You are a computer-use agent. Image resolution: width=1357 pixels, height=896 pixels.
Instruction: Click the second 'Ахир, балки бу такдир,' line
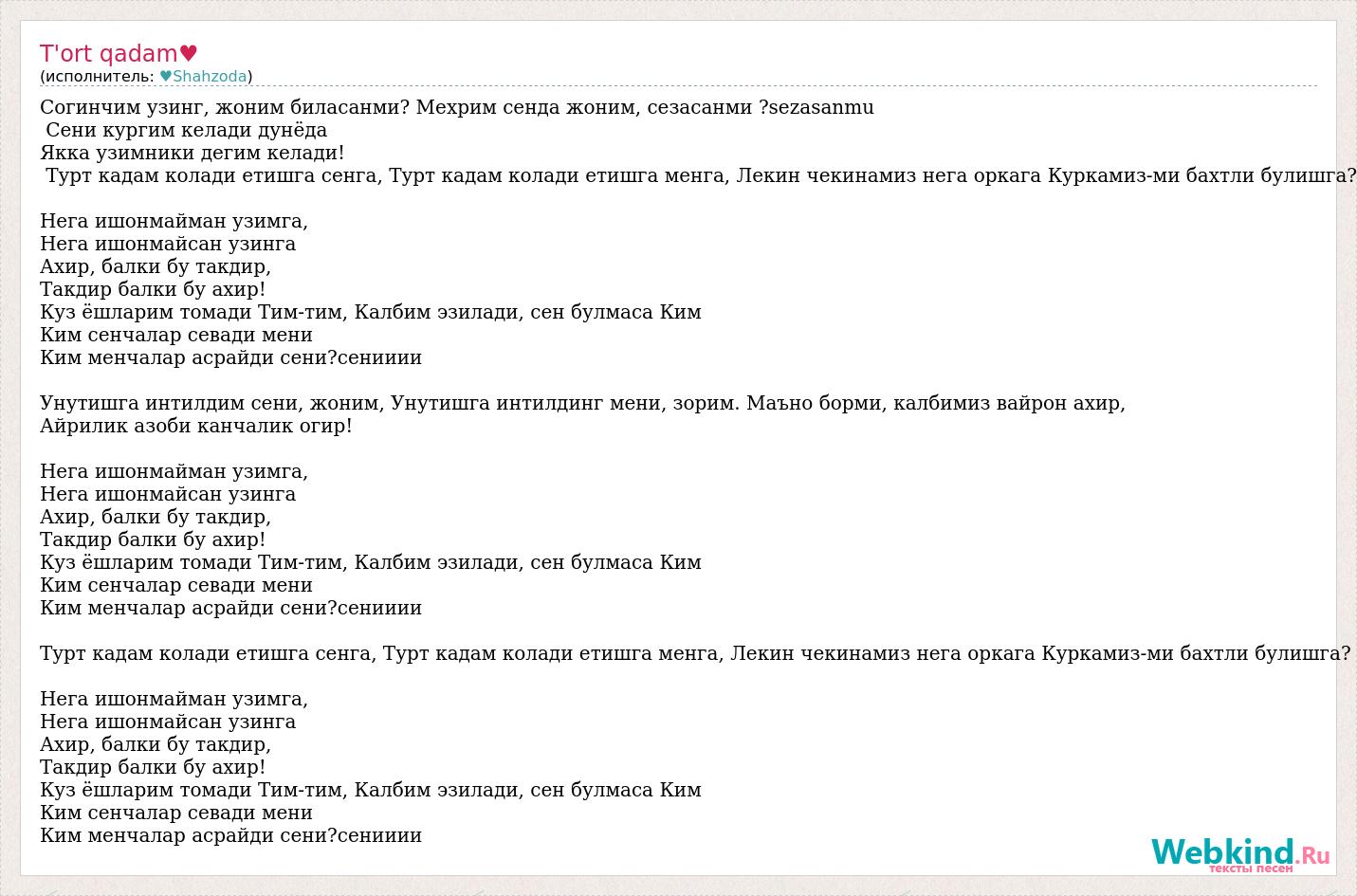[156, 517]
